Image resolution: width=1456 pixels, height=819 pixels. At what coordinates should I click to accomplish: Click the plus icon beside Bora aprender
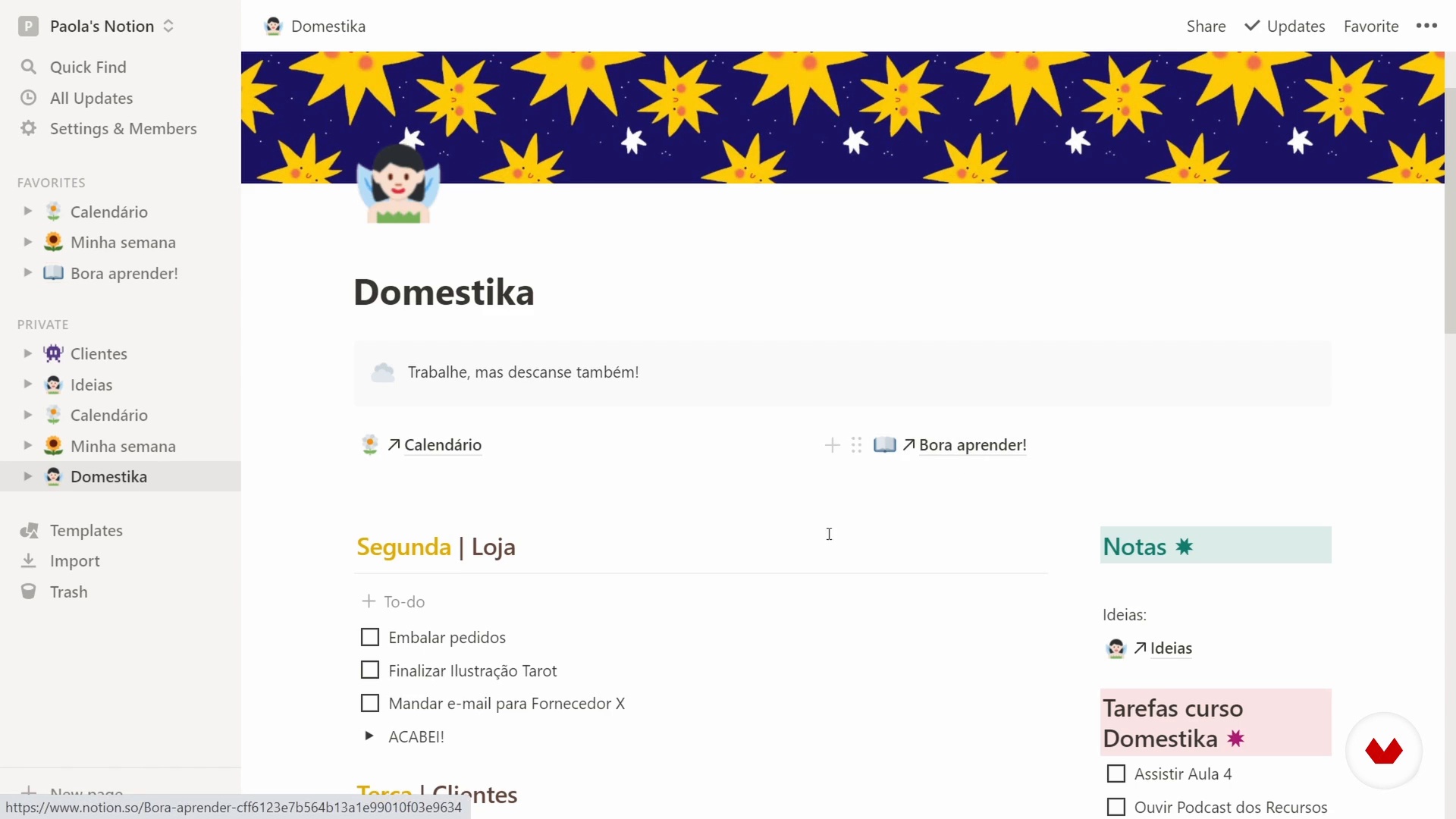coord(832,445)
